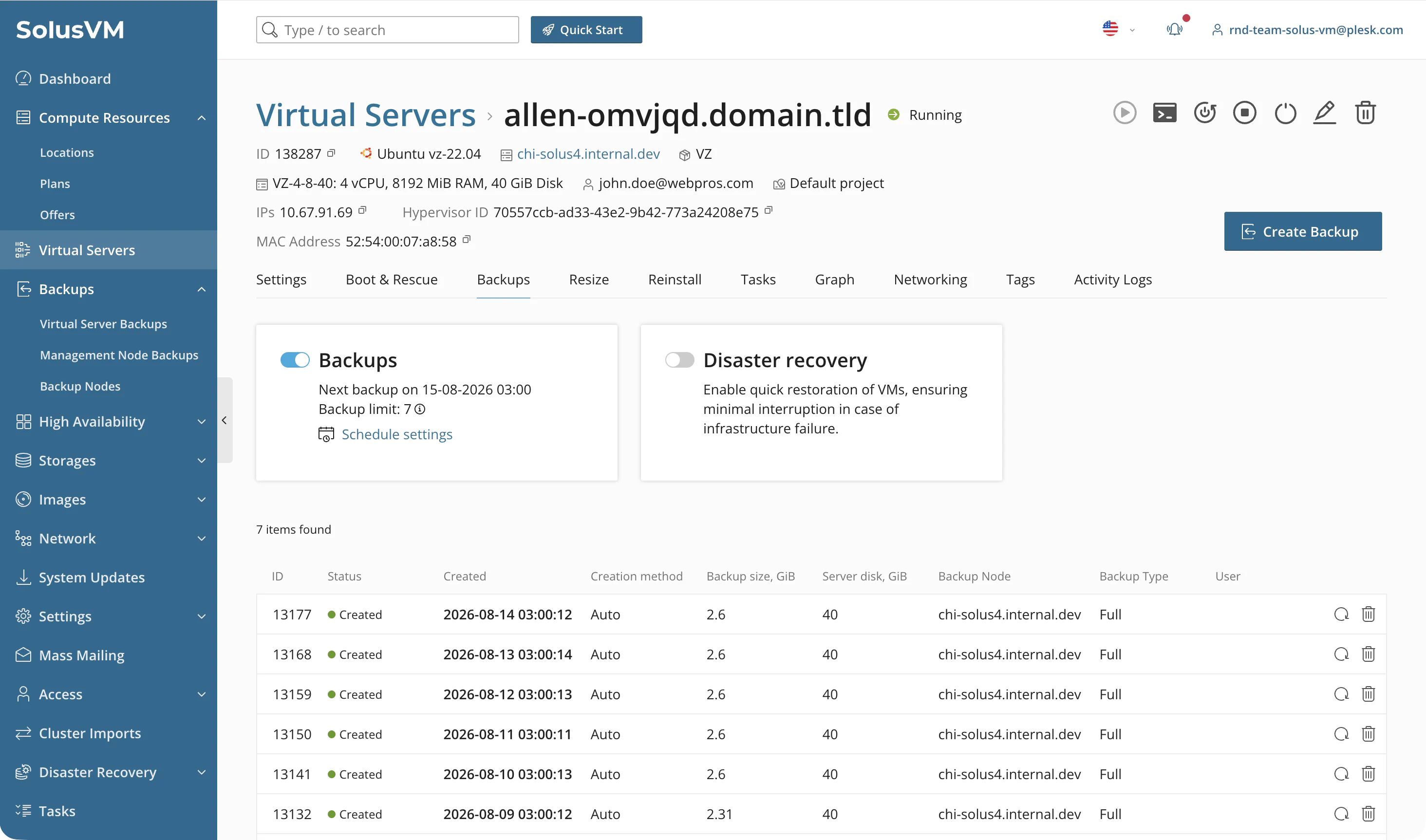Open the Tags tab
1426x840 pixels.
point(1020,280)
